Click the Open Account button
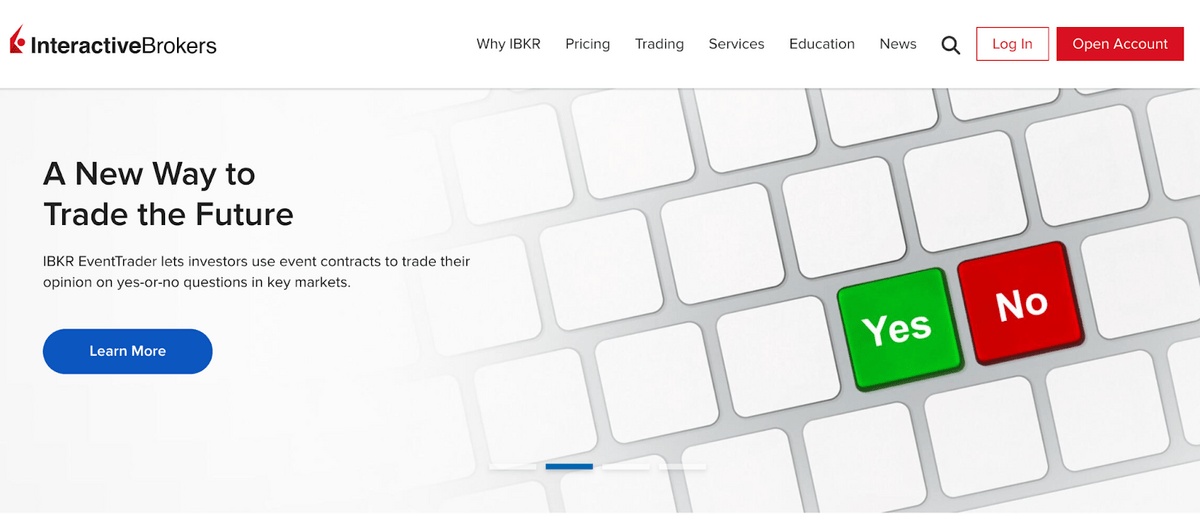Screen dimensions: 1200x514 (1120, 44)
